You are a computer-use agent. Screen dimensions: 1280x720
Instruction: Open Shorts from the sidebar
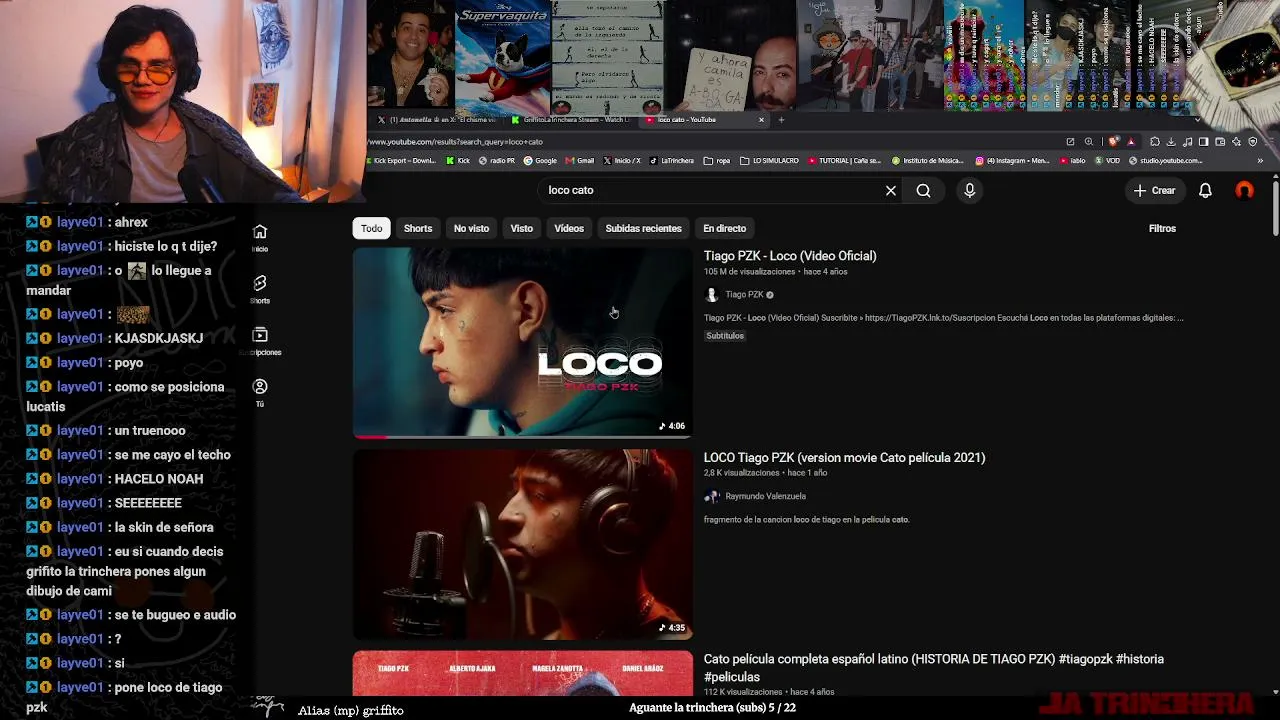pyautogui.click(x=260, y=290)
